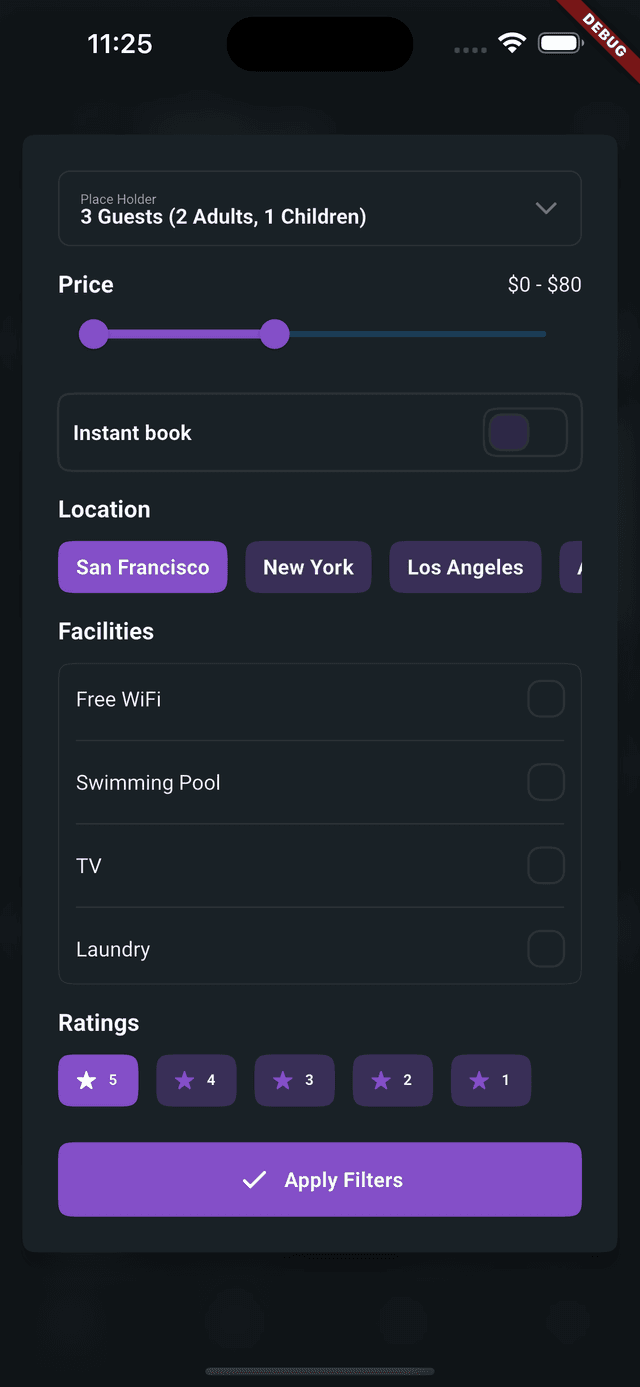Click the upper price slider handle
The height and width of the screenshot is (1387, 640).
coord(274,334)
